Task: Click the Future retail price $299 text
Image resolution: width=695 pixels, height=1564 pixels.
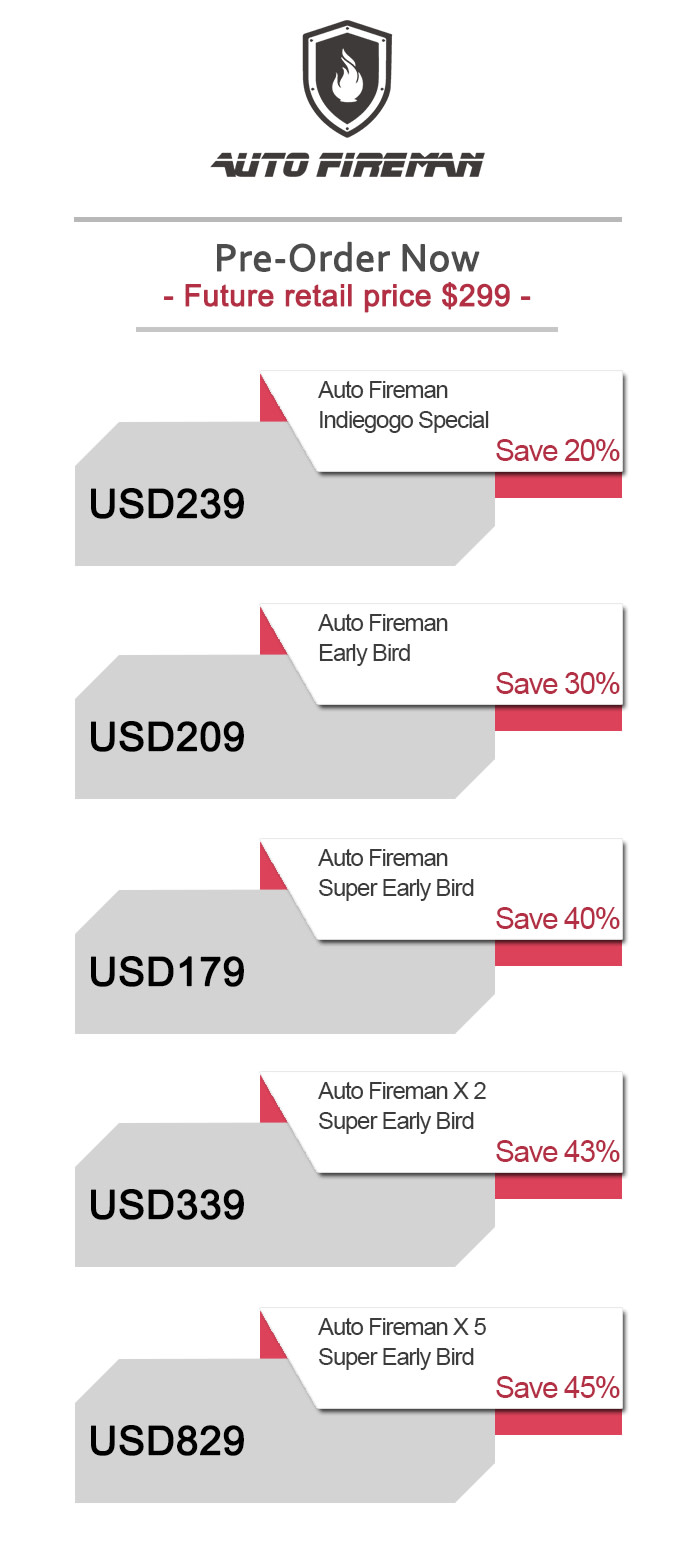Action: [x=347, y=296]
